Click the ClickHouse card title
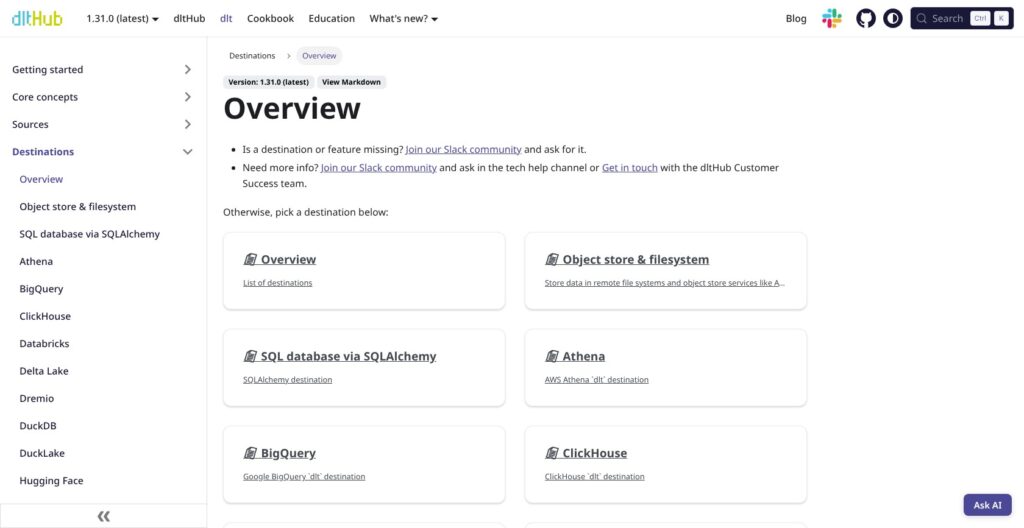The width and height of the screenshot is (1024, 528). pyautogui.click(x=594, y=453)
